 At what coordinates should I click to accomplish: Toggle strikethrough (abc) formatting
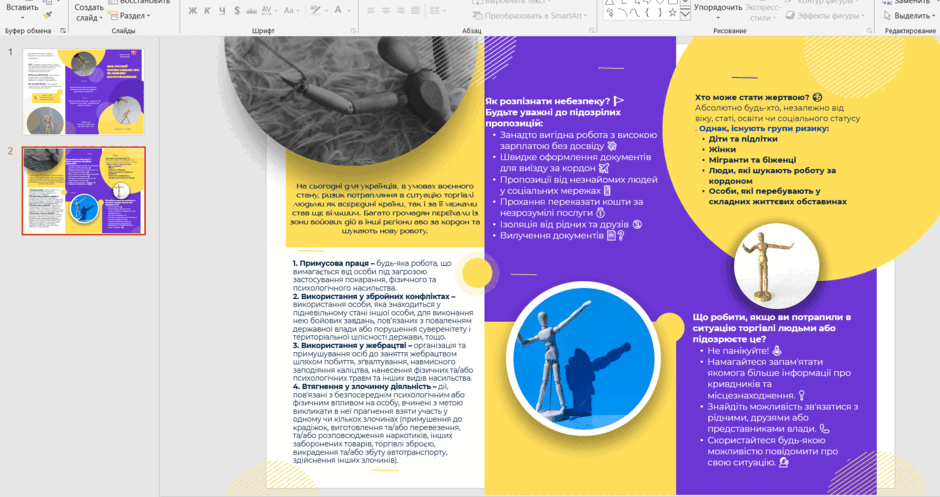coord(251,11)
